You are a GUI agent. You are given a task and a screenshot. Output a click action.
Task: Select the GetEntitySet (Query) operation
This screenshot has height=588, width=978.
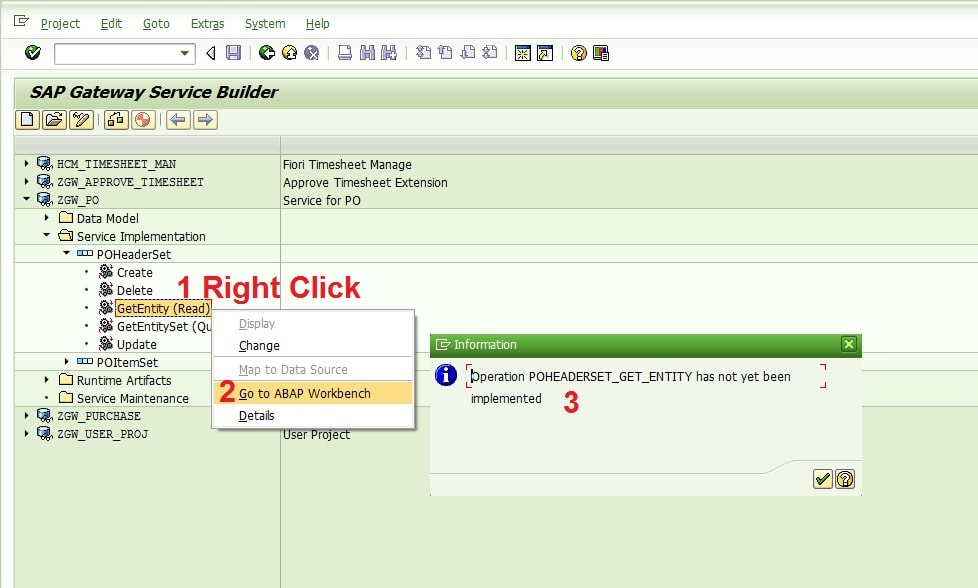coord(164,327)
